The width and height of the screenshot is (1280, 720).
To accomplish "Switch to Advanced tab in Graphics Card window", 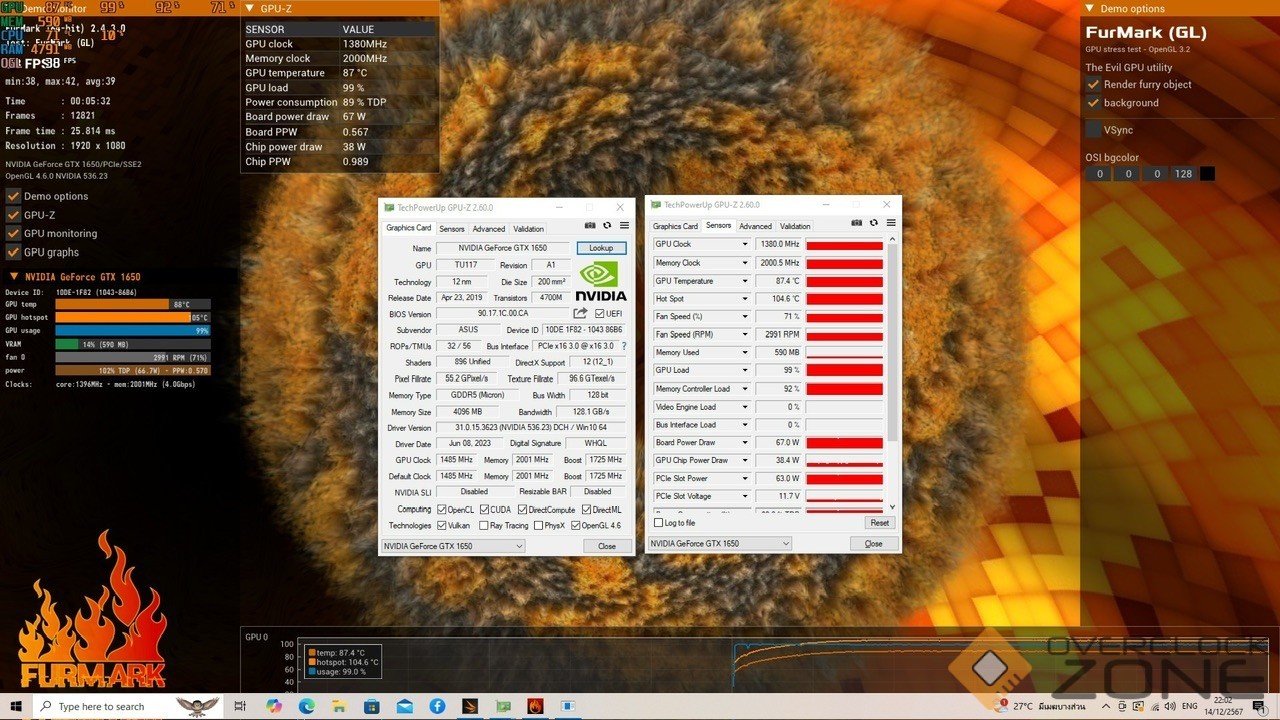I will click(488, 229).
